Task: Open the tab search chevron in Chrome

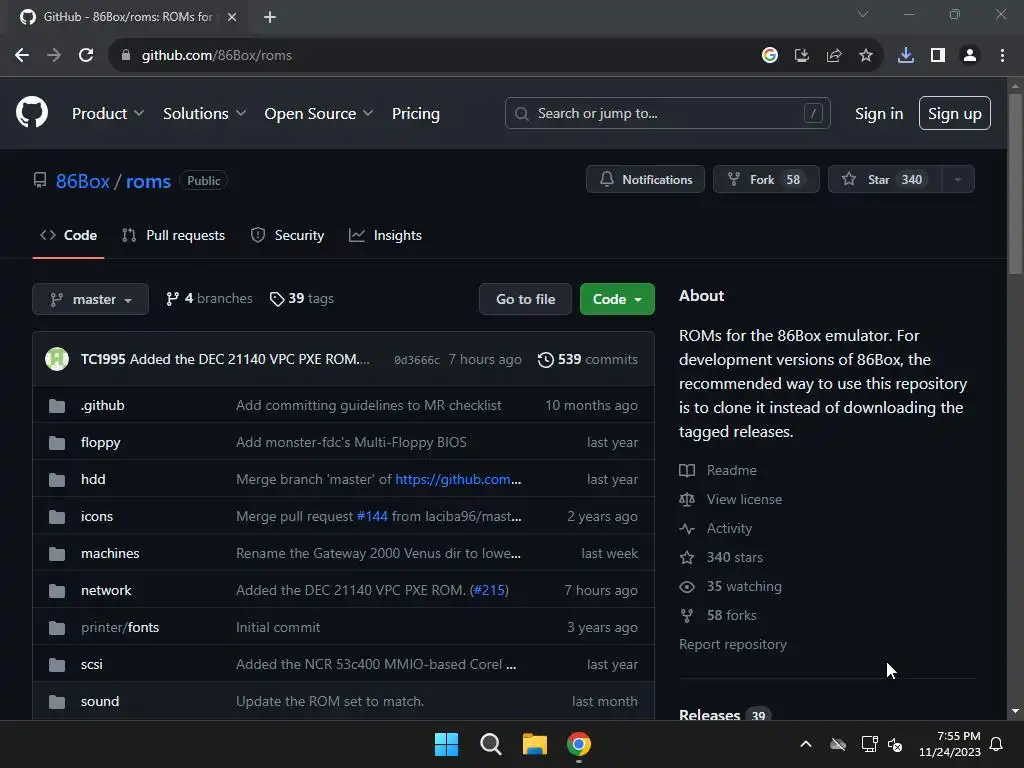Action: pyautogui.click(x=863, y=14)
